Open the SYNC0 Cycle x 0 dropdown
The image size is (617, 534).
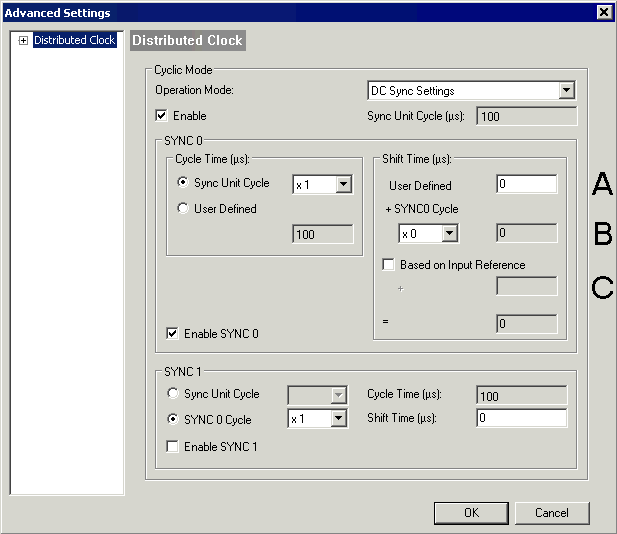click(x=450, y=234)
